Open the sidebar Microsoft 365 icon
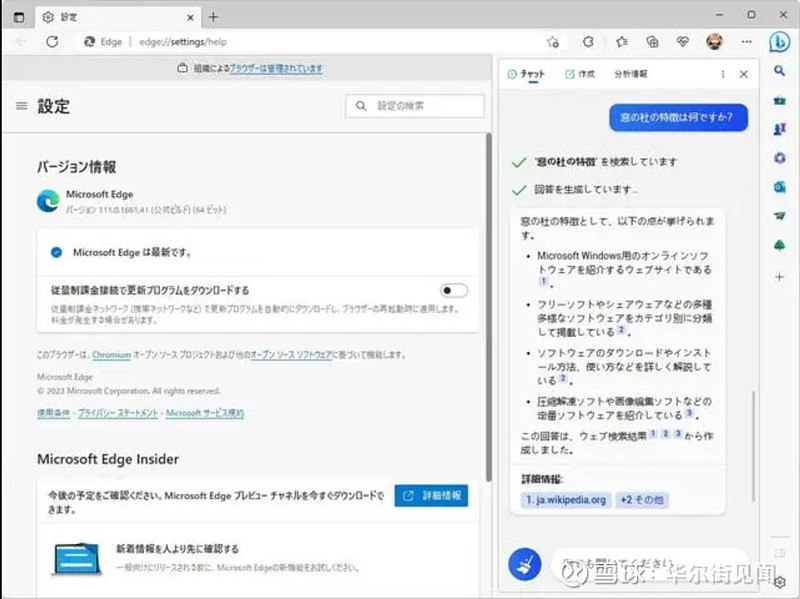Viewport: 800px width, 599px height. pyautogui.click(x=779, y=158)
